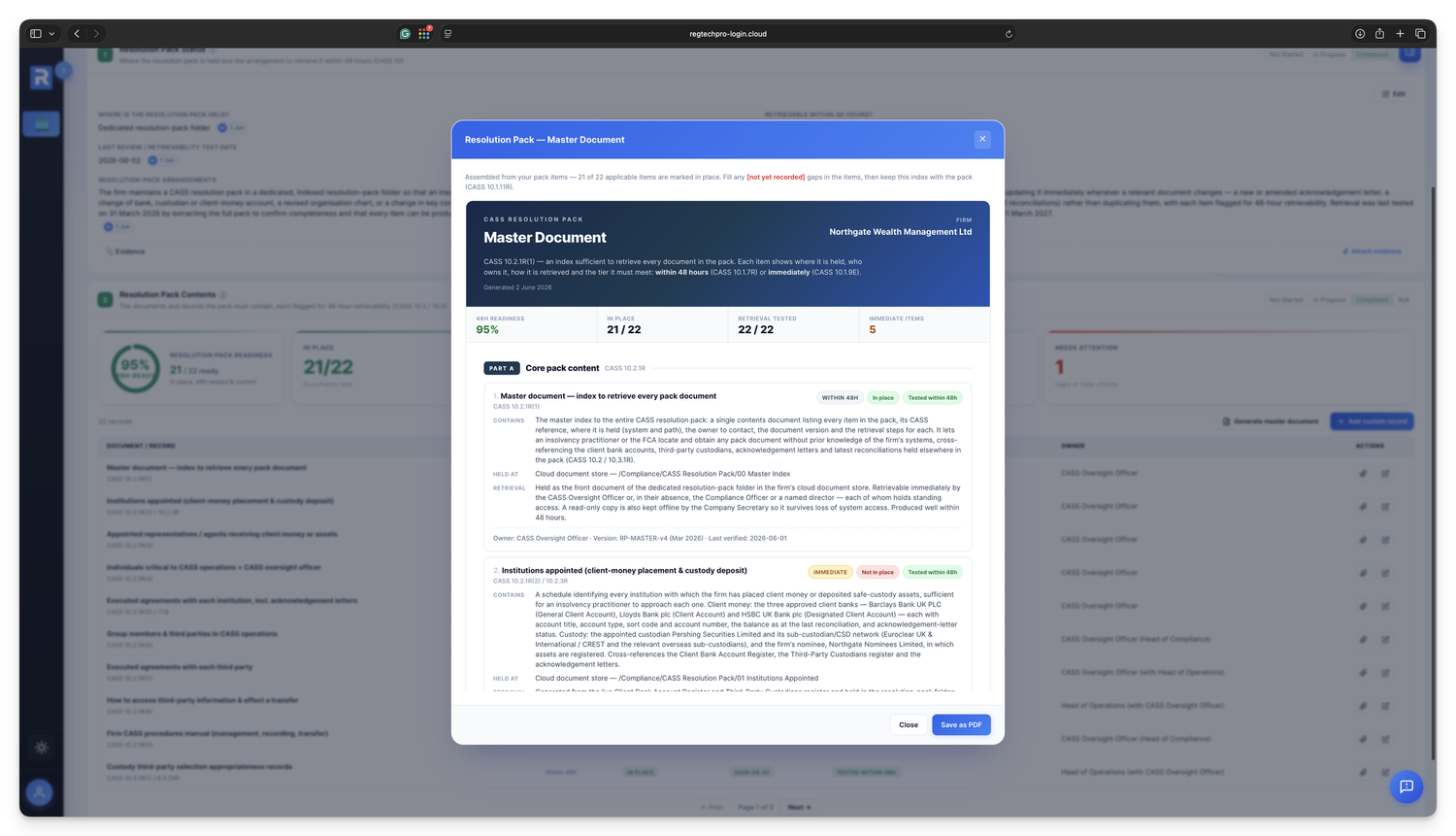Viewport: 1456px width, 836px height.
Task: Click Edit button in Resolution Pack Status
Action: 1393,94
